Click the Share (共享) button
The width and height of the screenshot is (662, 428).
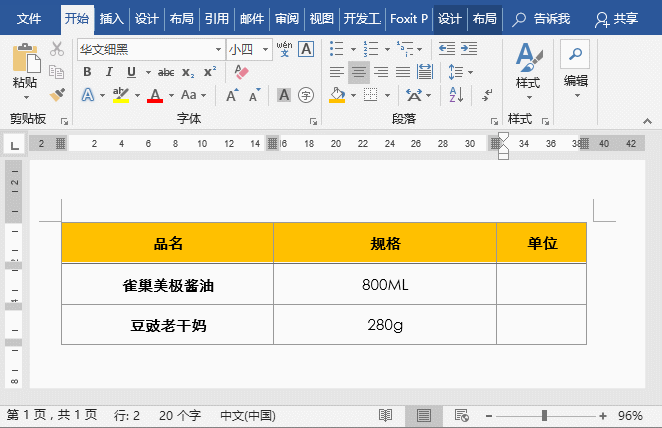(x=616, y=19)
